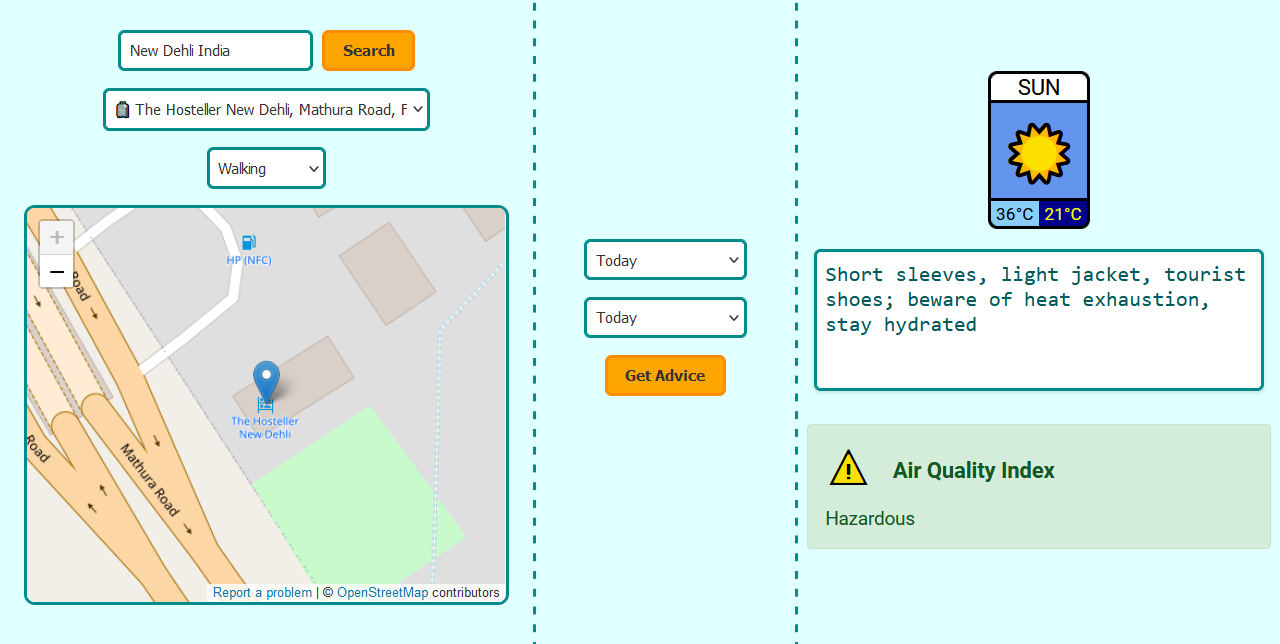Click the Hazardous air quality status text
This screenshot has height=644, width=1280.
pos(869,518)
